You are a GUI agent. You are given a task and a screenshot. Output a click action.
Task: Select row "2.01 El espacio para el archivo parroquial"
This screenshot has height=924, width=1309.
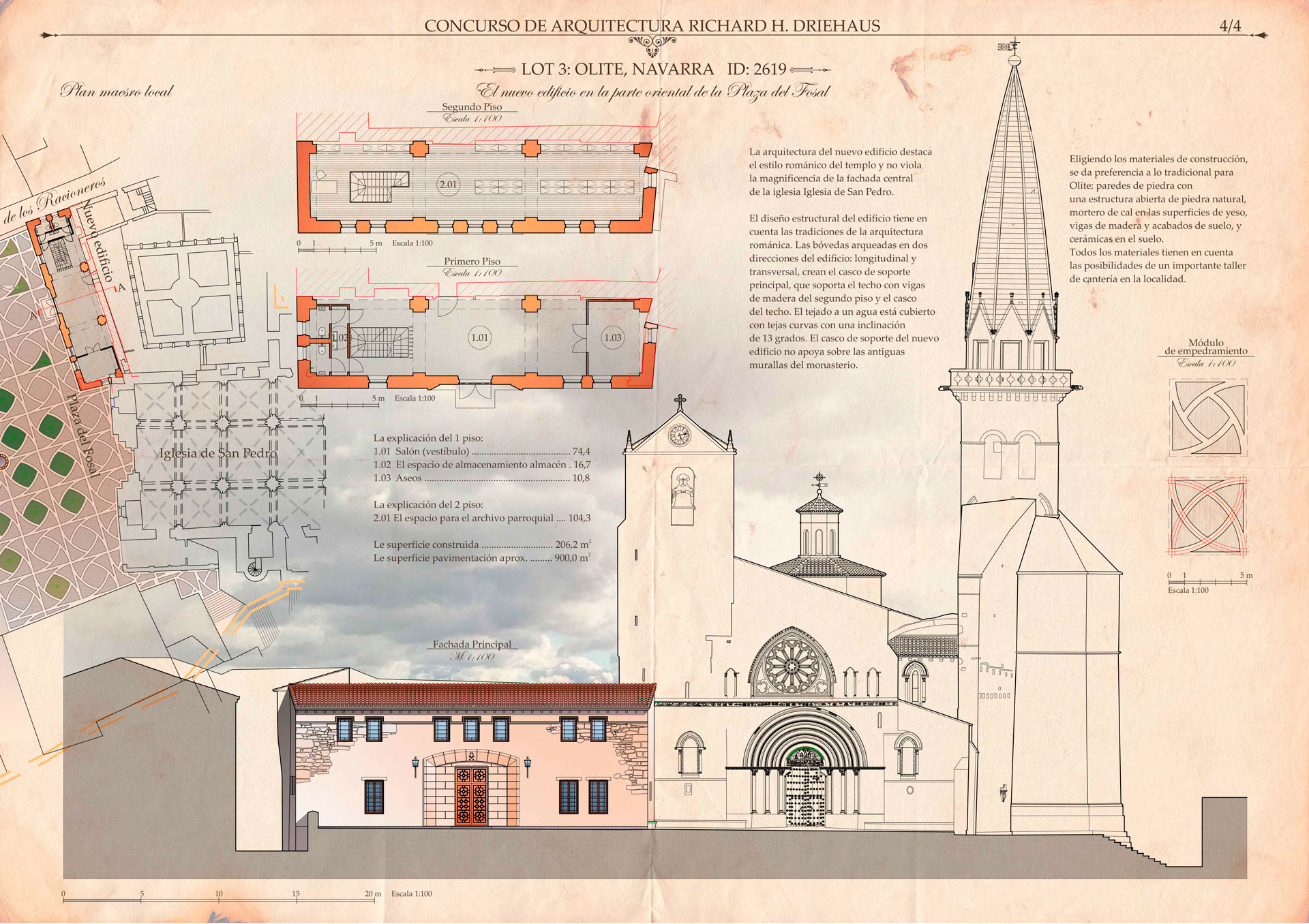point(482,518)
